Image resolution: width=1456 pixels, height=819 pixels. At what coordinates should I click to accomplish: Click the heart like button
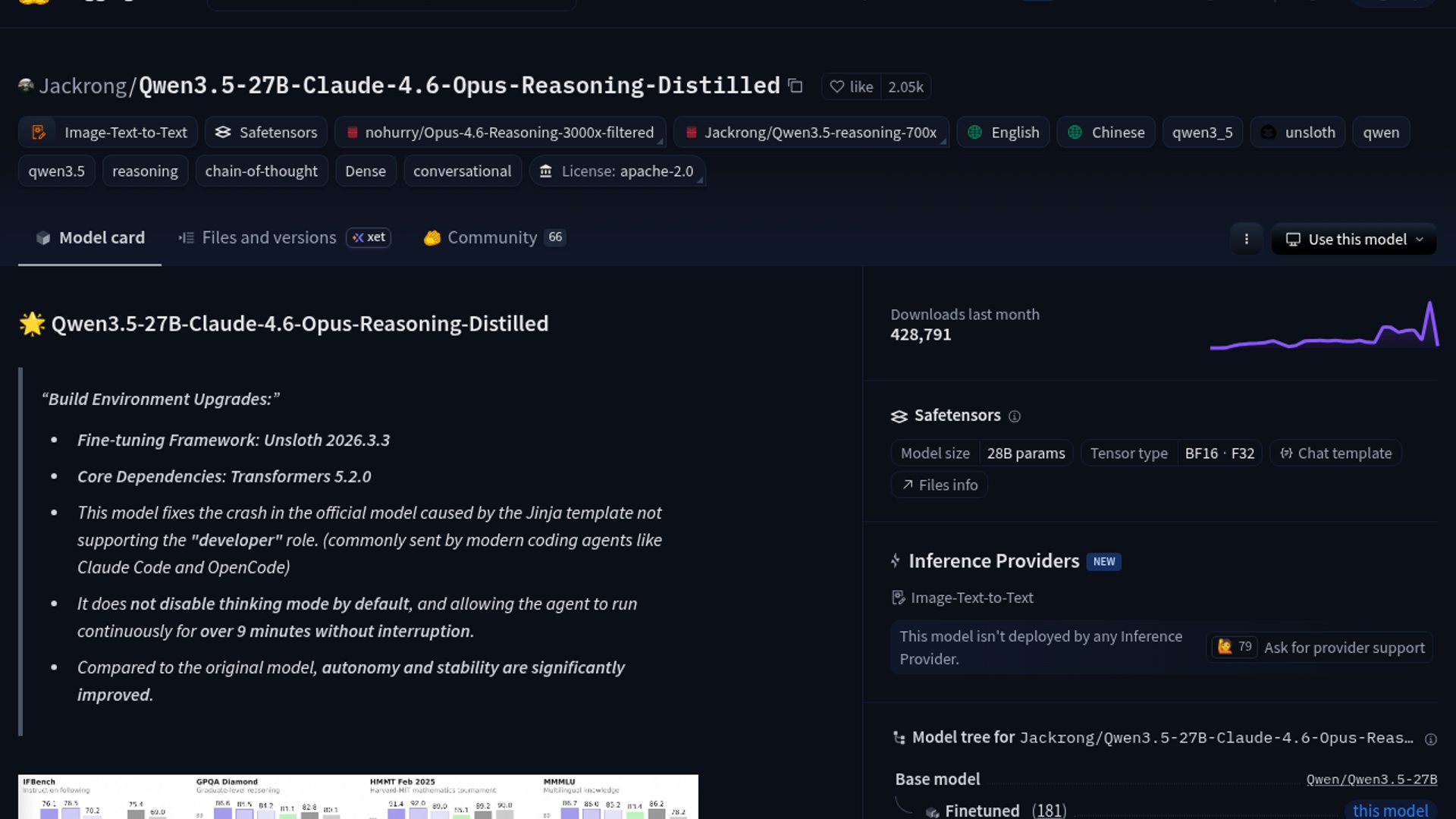851,86
